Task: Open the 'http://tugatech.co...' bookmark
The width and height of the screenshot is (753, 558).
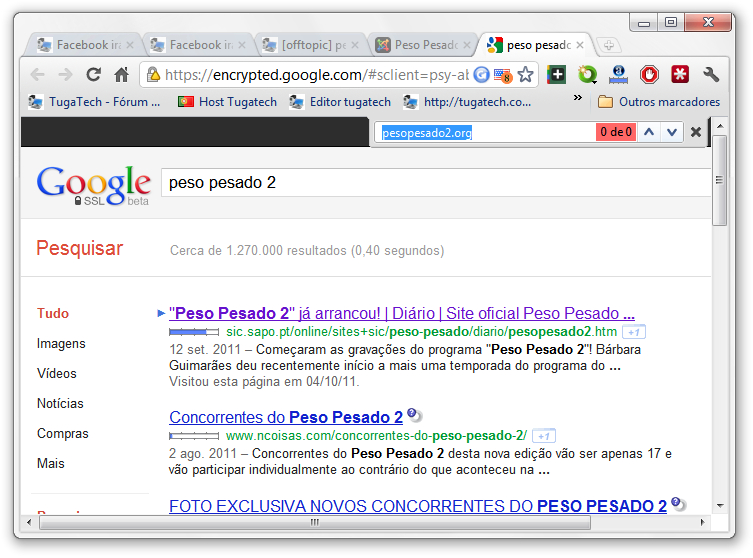Action: [x=468, y=102]
